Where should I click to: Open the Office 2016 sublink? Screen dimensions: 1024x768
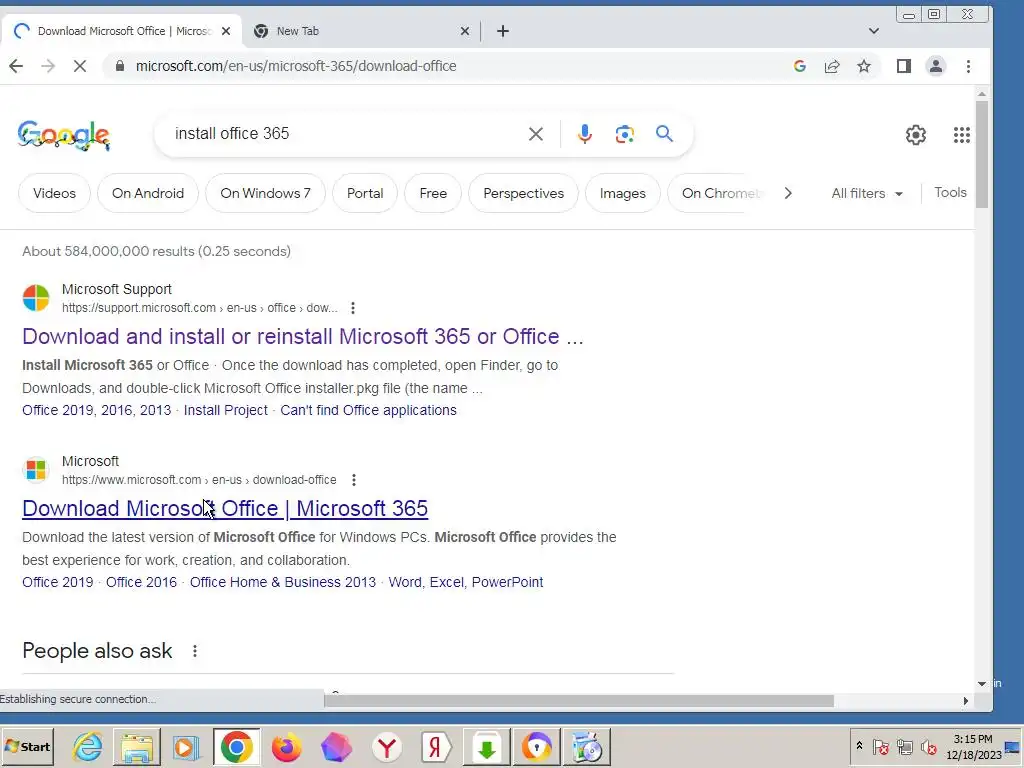point(141,582)
